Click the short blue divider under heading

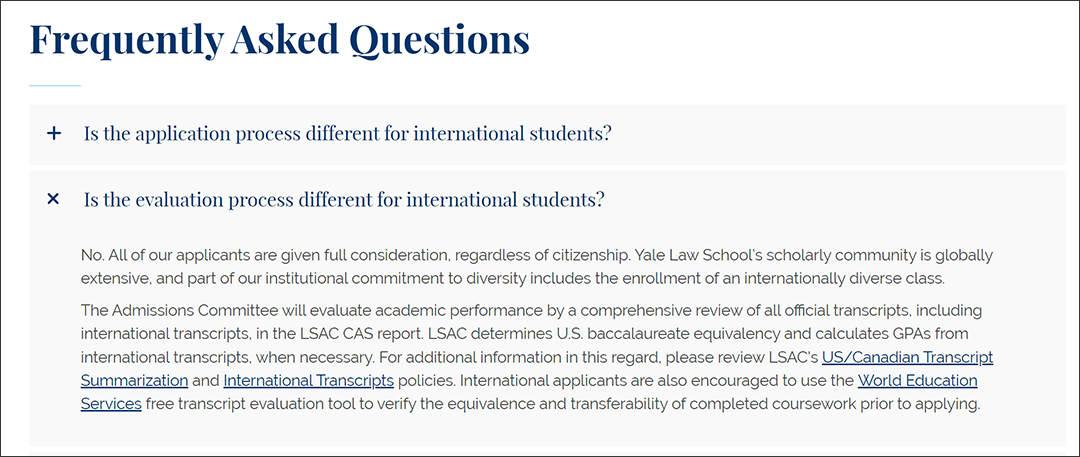click(x=55, y=85)
